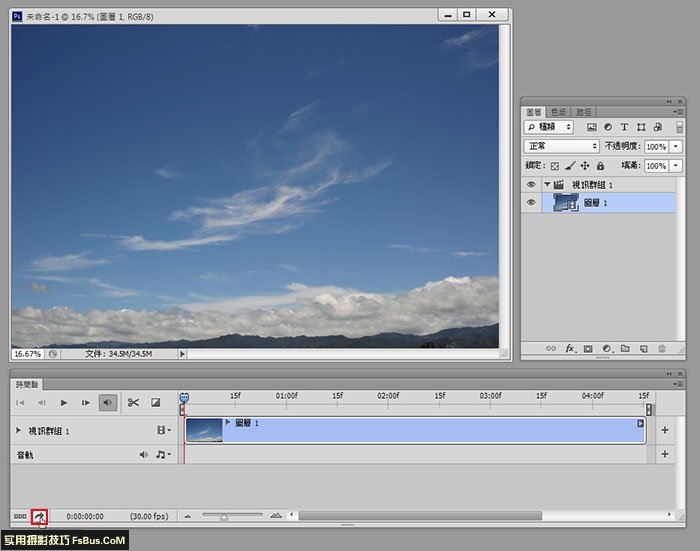Image resolution: width=700 pixels, height=551 pixels.
Task: Open the fx layer style menu
Action: pyautogui.click(x=569, y=348)
